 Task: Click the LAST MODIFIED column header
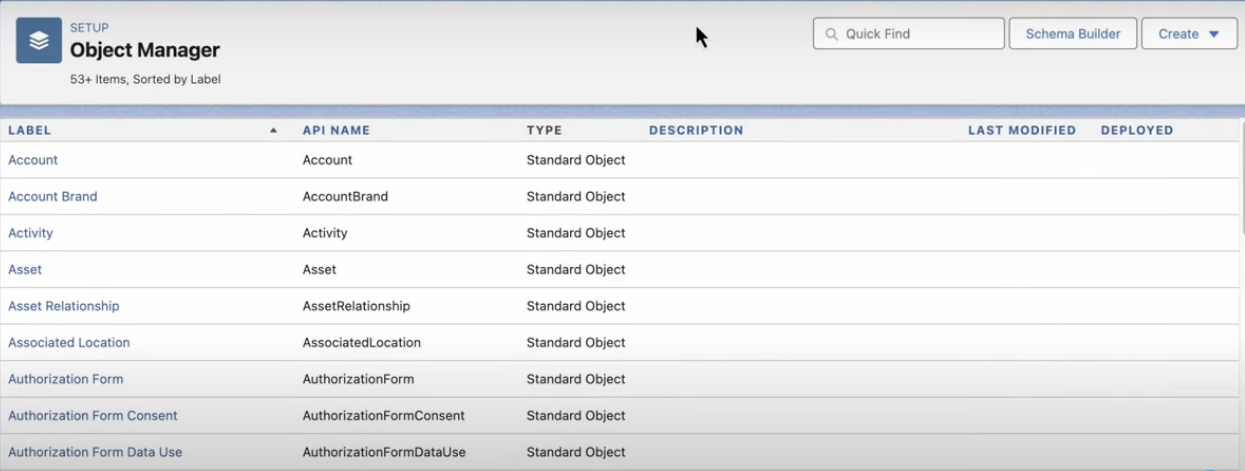(1022, 130)
